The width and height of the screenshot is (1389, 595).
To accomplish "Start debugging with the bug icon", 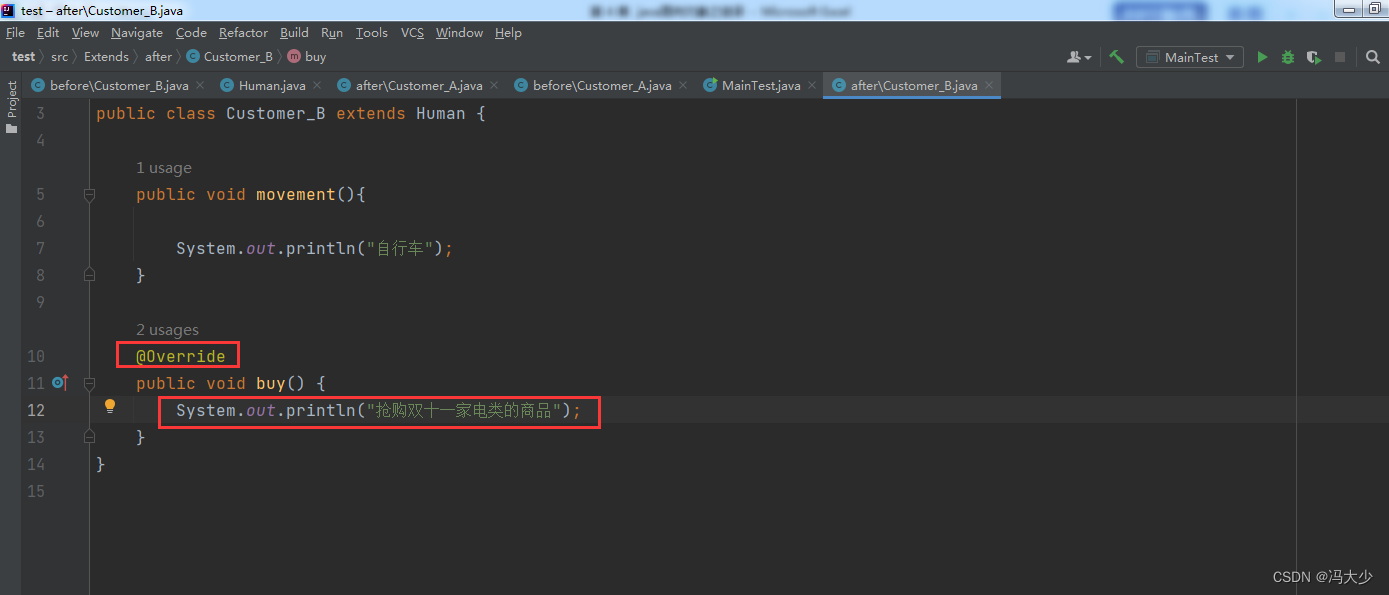I will point(1288,57).
